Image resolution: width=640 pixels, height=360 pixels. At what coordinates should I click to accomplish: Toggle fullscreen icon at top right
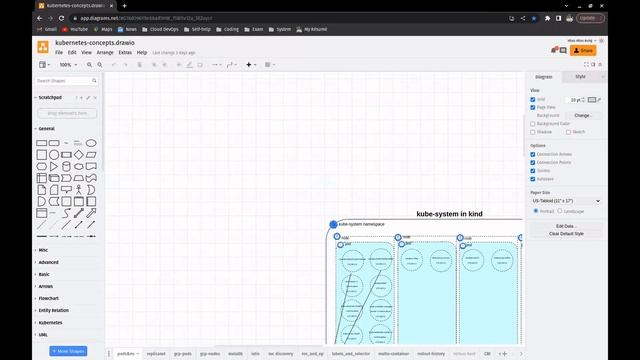pyautogui.click(x=586, y=64)
